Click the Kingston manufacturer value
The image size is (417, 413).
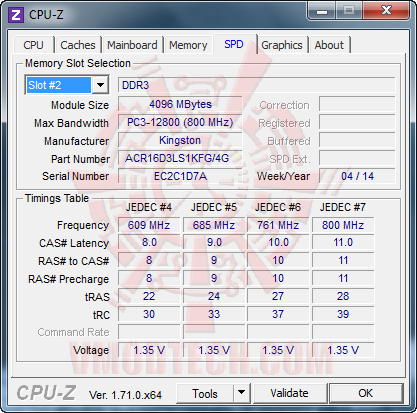click(x=180, y=140)
